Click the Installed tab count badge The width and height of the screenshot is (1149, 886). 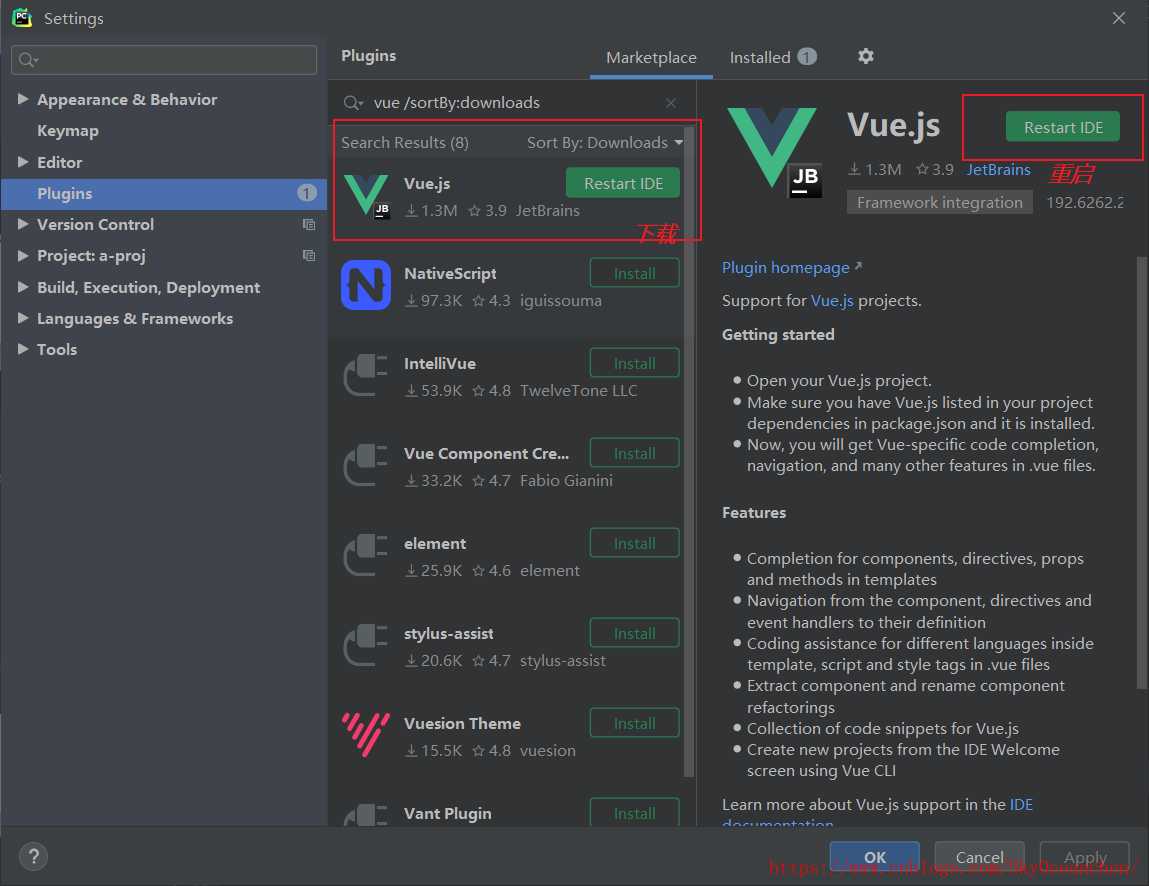tap(807, 56)
